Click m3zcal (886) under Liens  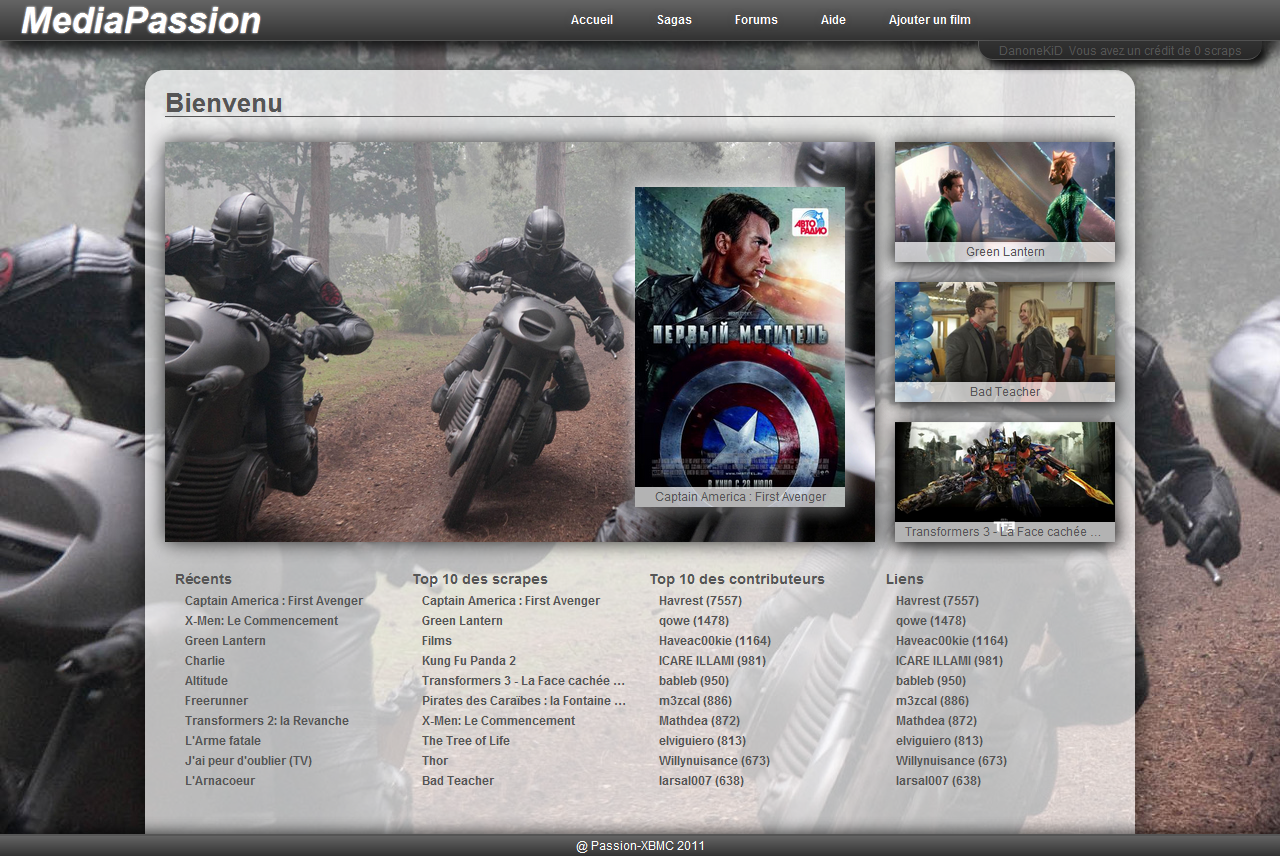pyautogui.click(x=932, y=701)
